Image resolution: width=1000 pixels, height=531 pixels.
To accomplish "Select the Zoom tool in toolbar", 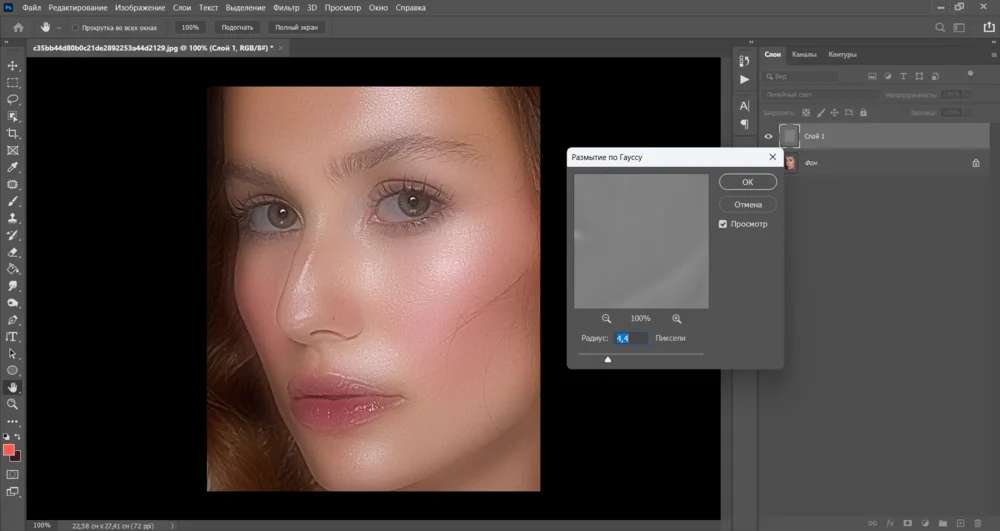I will 13,404.
